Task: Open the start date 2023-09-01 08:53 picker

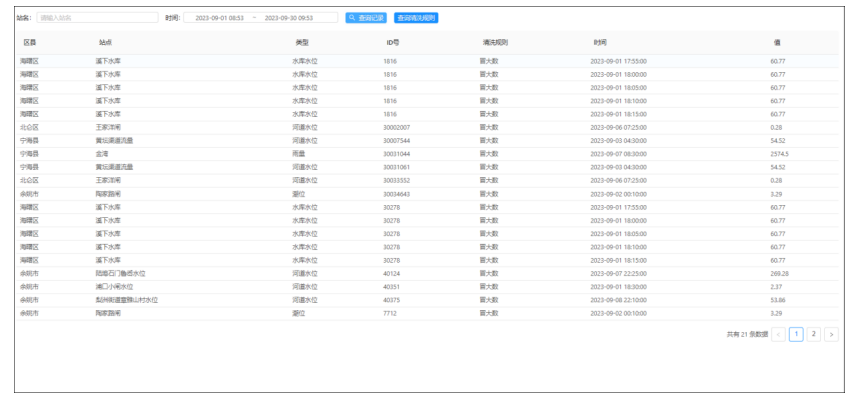Action: pos(219,18)
